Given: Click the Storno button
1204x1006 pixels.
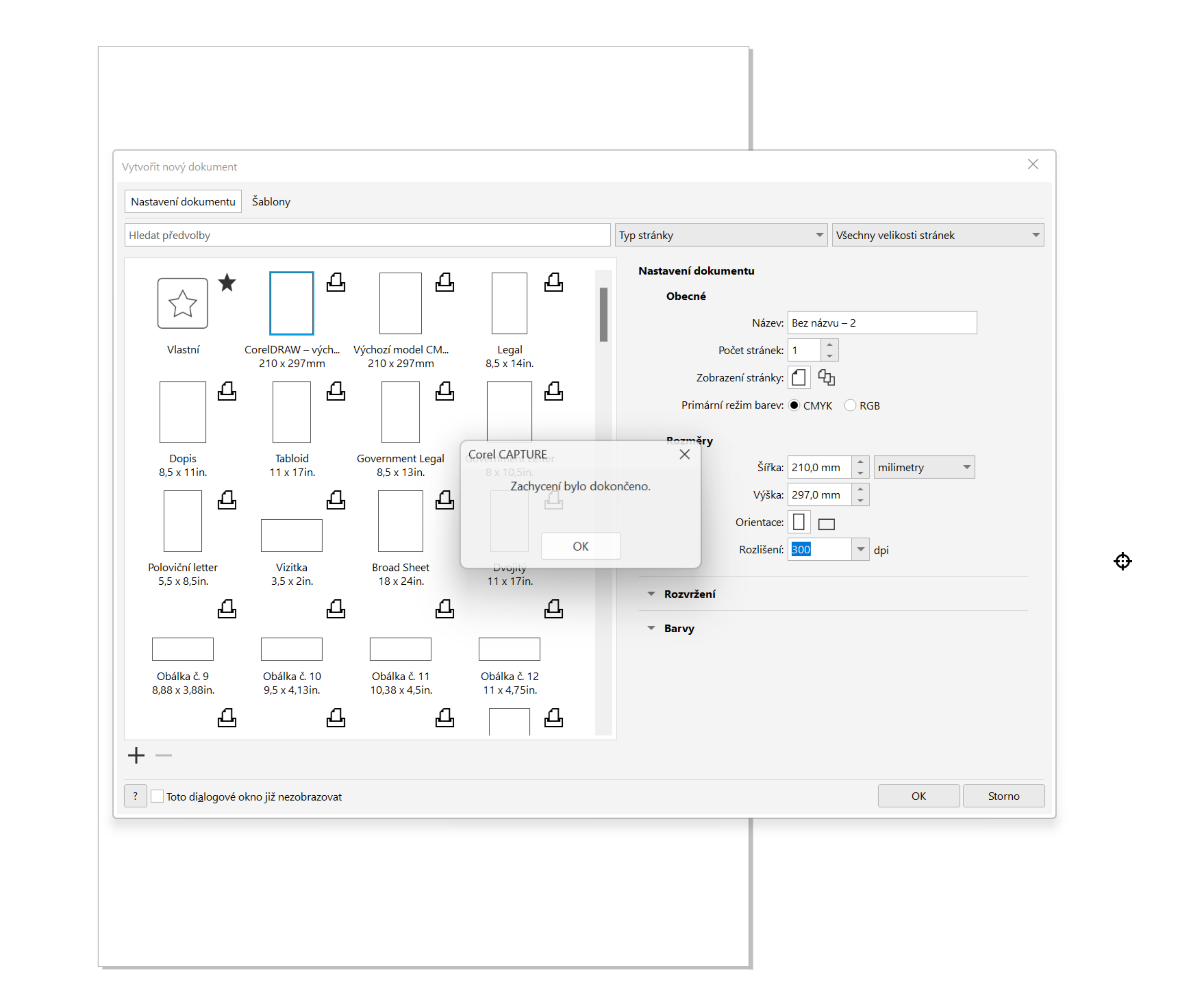Looking at the screenshot, I should 1003,796.
